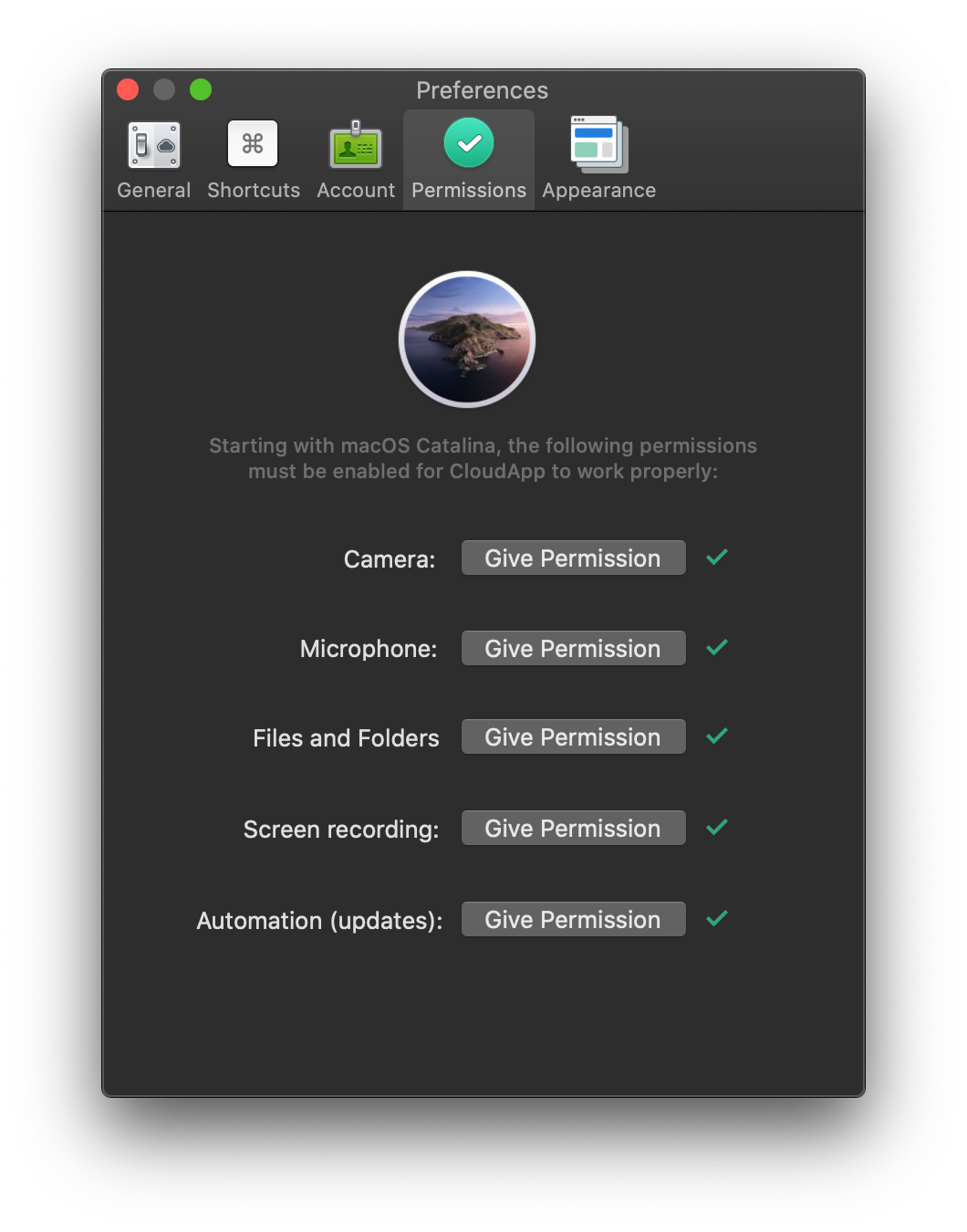Give Permission for Microphone
The width and height of the screenshot is (967, 1232).
click(x=573, y=648)
